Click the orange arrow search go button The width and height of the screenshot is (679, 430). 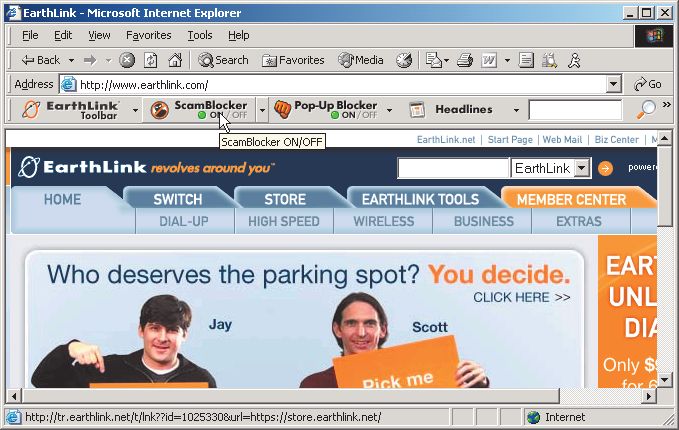[x=605, y=168]
